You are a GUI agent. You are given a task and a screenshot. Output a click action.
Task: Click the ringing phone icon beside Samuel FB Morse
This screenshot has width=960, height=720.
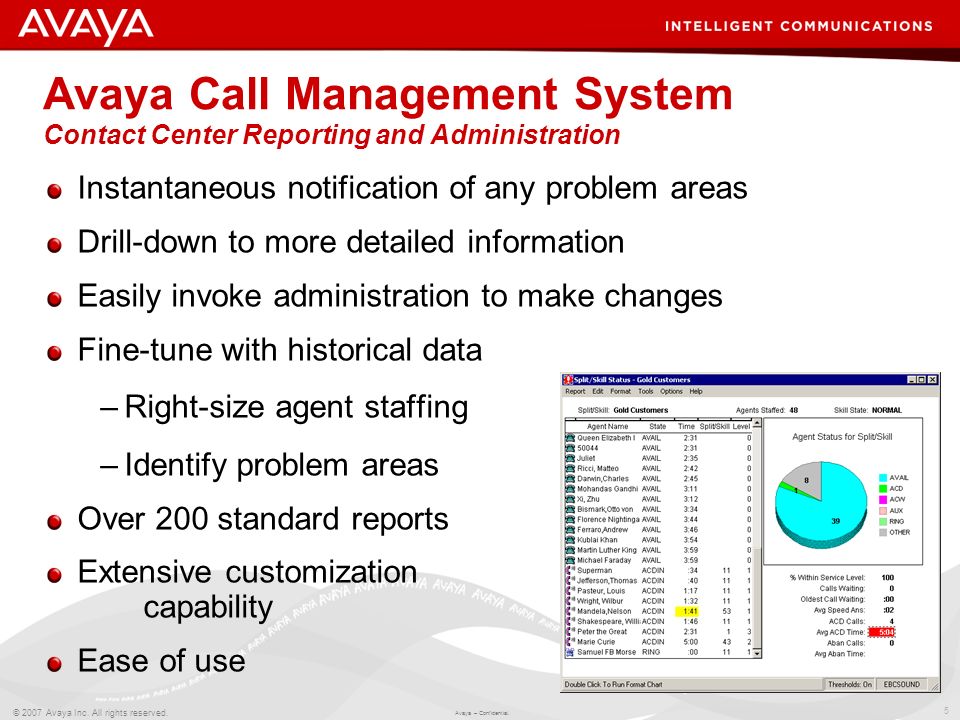point(570,652)
